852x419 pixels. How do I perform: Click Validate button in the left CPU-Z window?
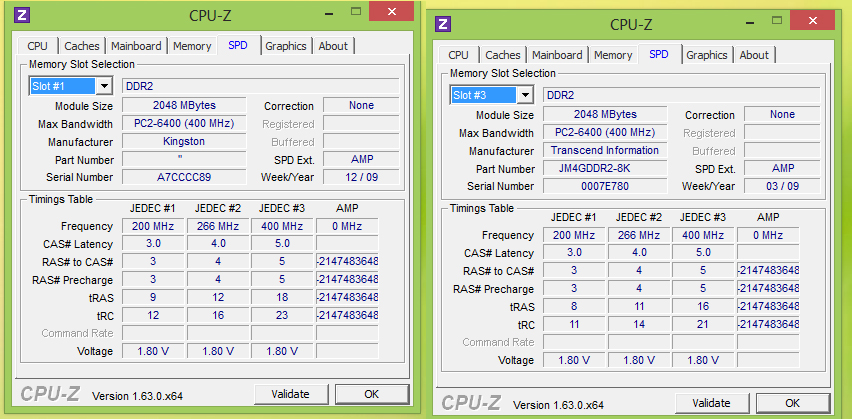291,394
